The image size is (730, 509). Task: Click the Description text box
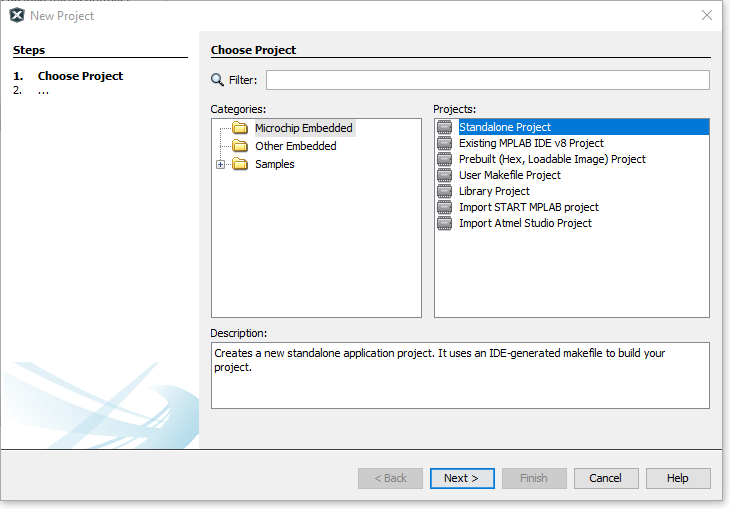[460, 375]
